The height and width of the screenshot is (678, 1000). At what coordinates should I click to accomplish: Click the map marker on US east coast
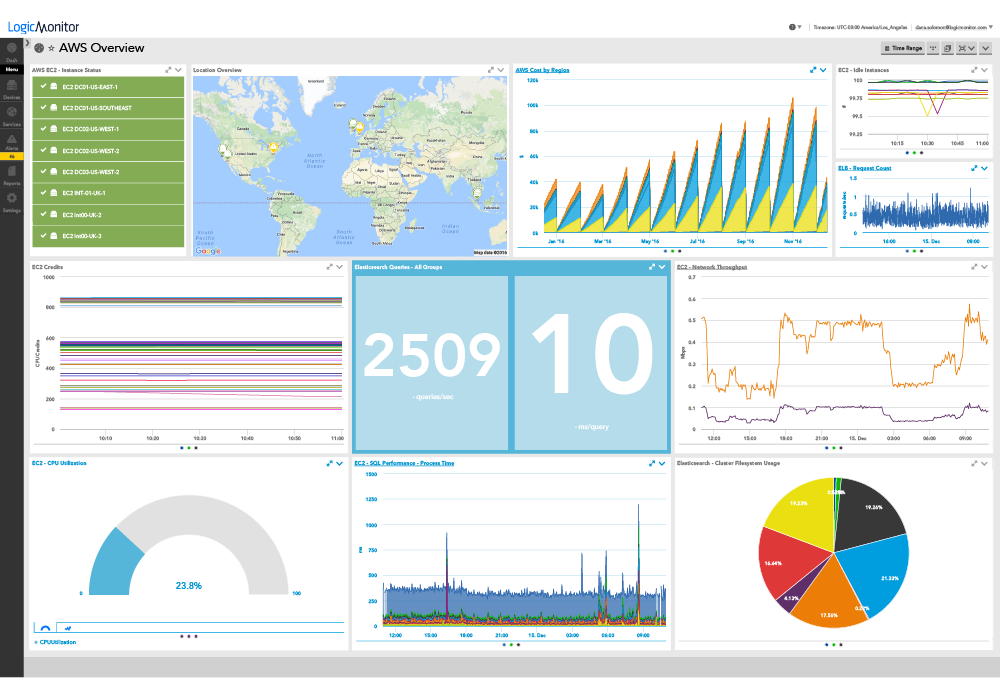tap(274, 147)
